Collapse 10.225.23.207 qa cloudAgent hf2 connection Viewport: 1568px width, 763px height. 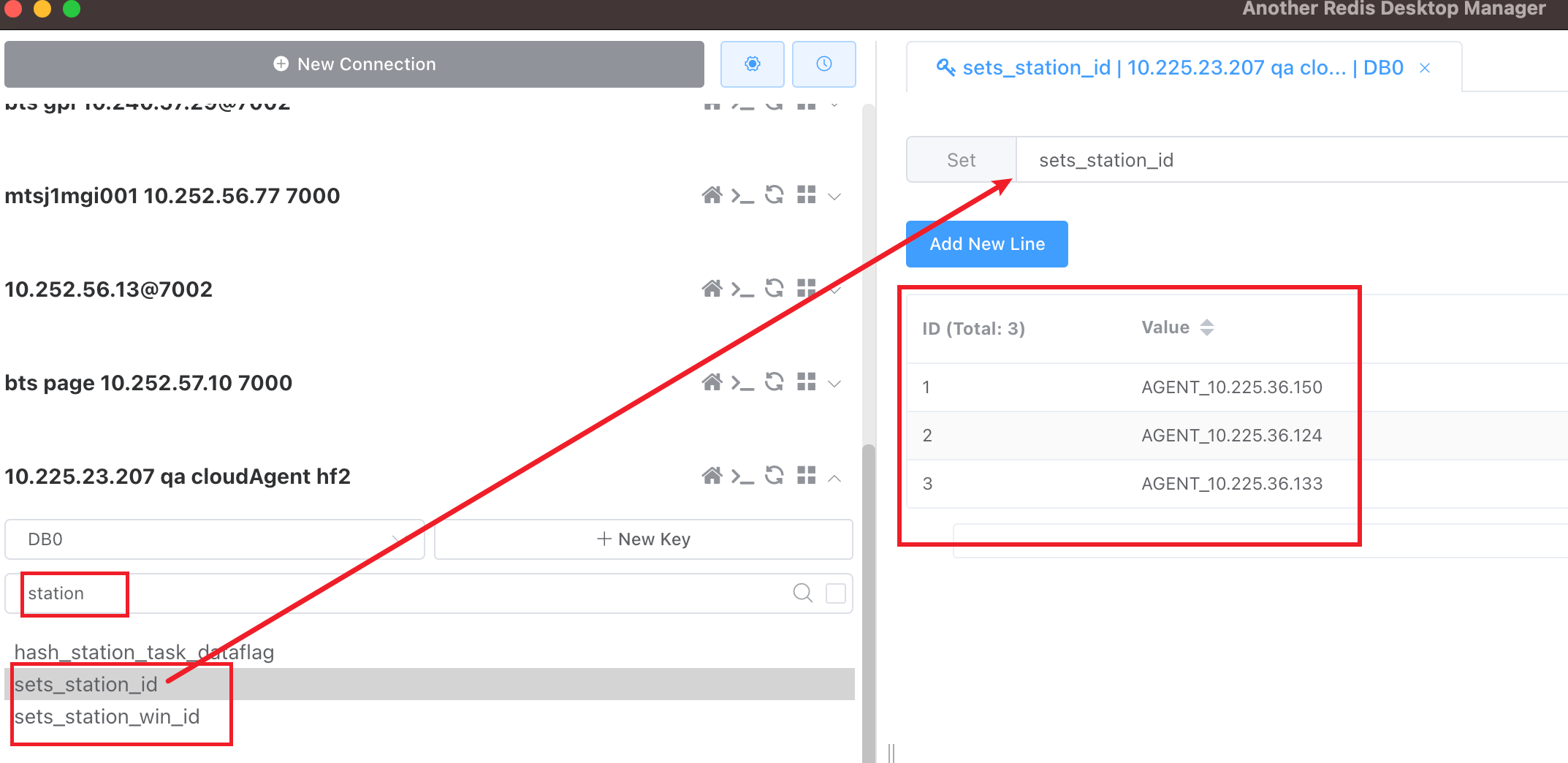pos(834,478)
